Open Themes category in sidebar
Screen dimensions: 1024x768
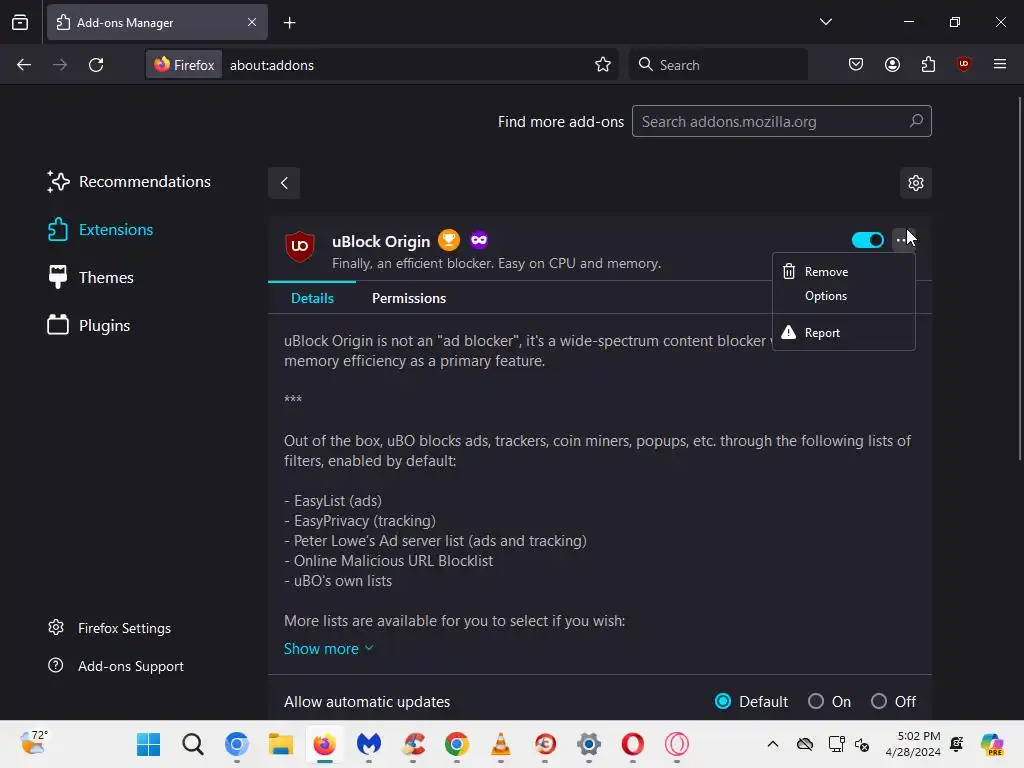pos(90,278)
